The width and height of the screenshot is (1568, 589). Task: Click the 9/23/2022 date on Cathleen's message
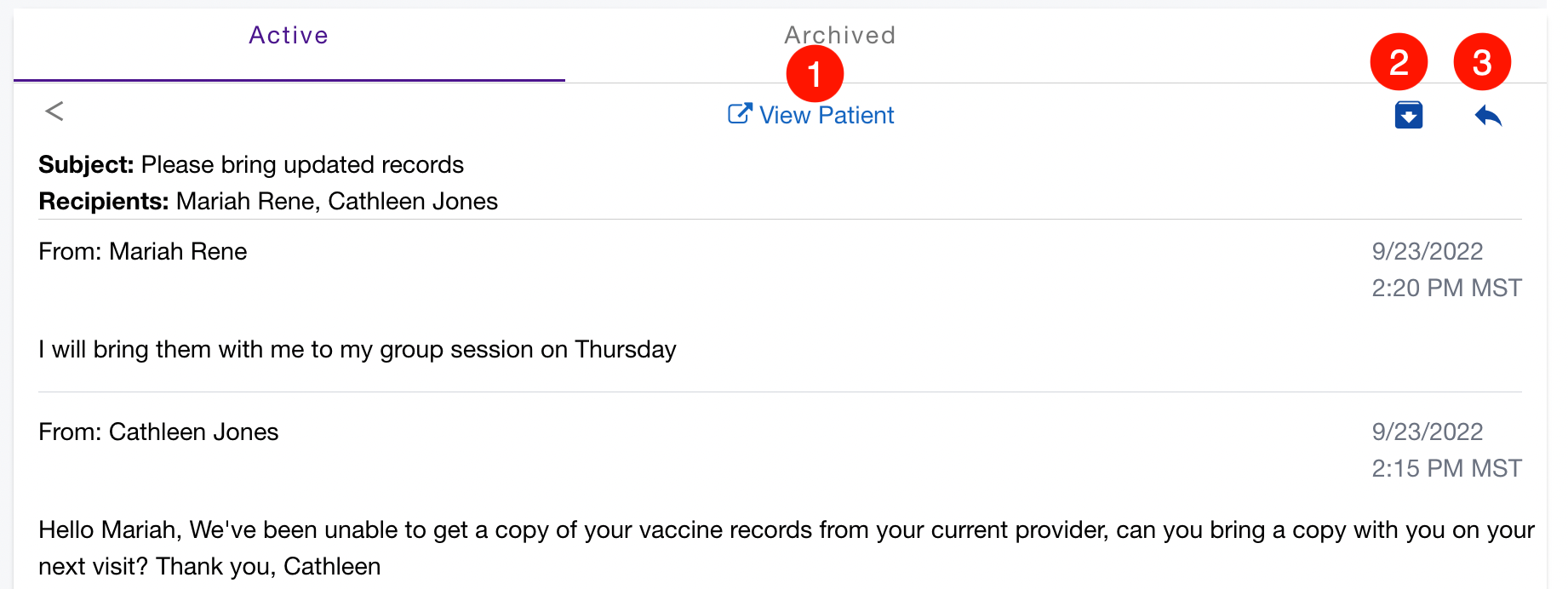coord(1427,432)
